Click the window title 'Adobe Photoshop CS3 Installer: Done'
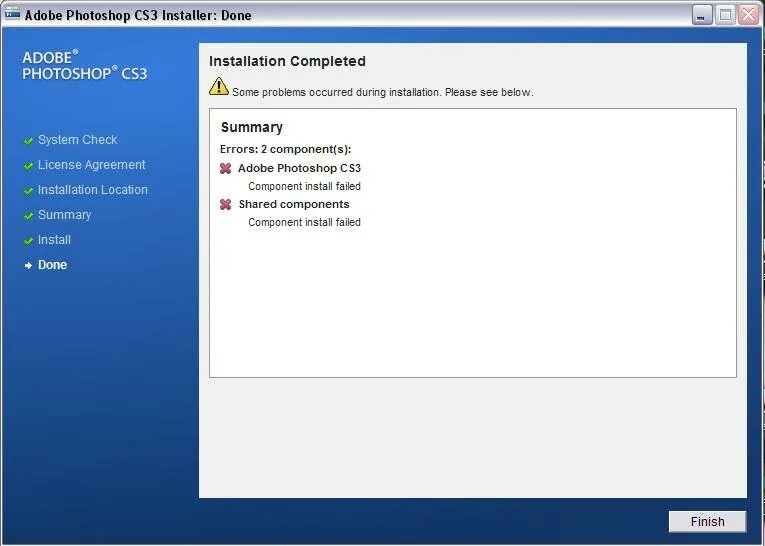 coord(138,15)
